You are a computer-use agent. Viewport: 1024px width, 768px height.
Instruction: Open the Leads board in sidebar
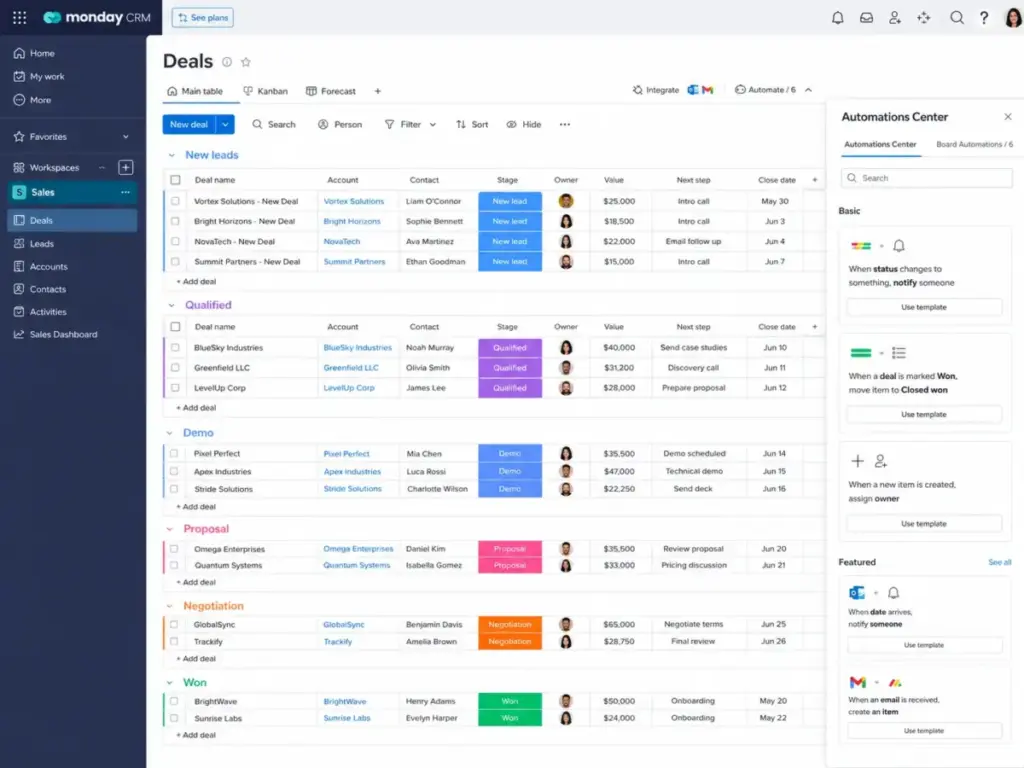[x=42, y=244]
